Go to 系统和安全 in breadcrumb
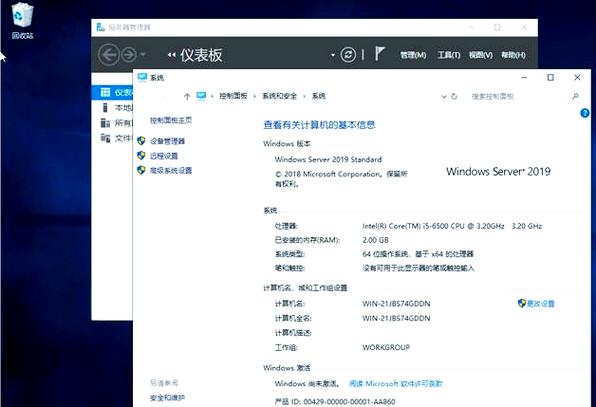596x407 pixels. [279, 96]
